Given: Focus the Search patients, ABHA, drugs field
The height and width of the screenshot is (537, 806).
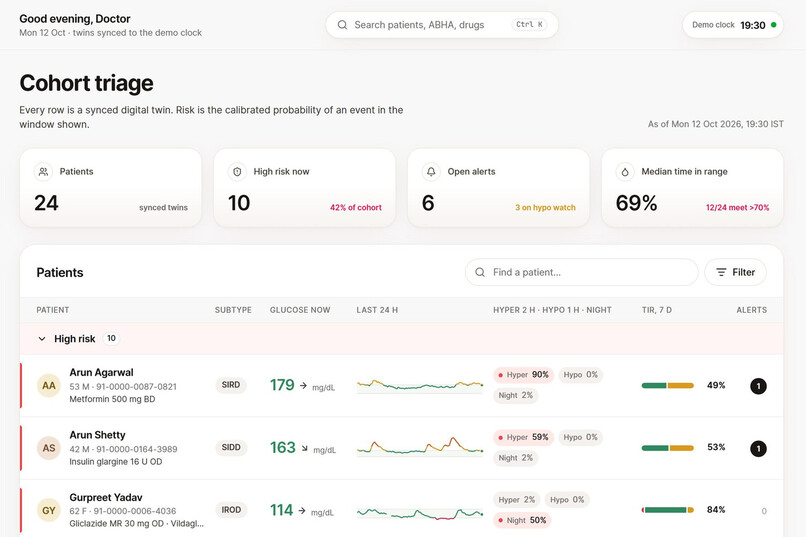Looking at the screenshot, I should click(442, 25).
